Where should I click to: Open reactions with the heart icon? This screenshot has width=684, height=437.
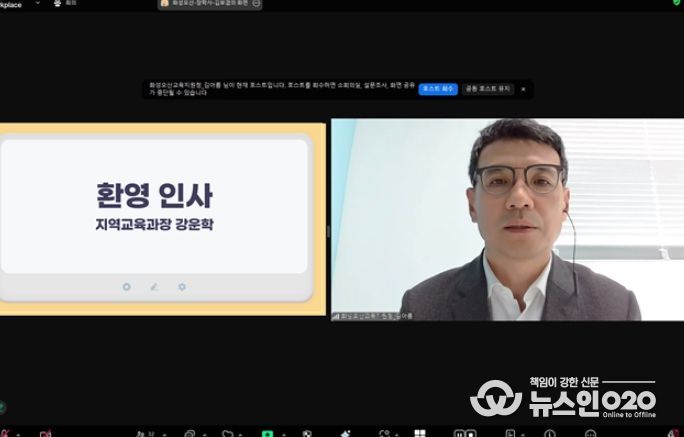pyautogui.click(x=228, y=434)
